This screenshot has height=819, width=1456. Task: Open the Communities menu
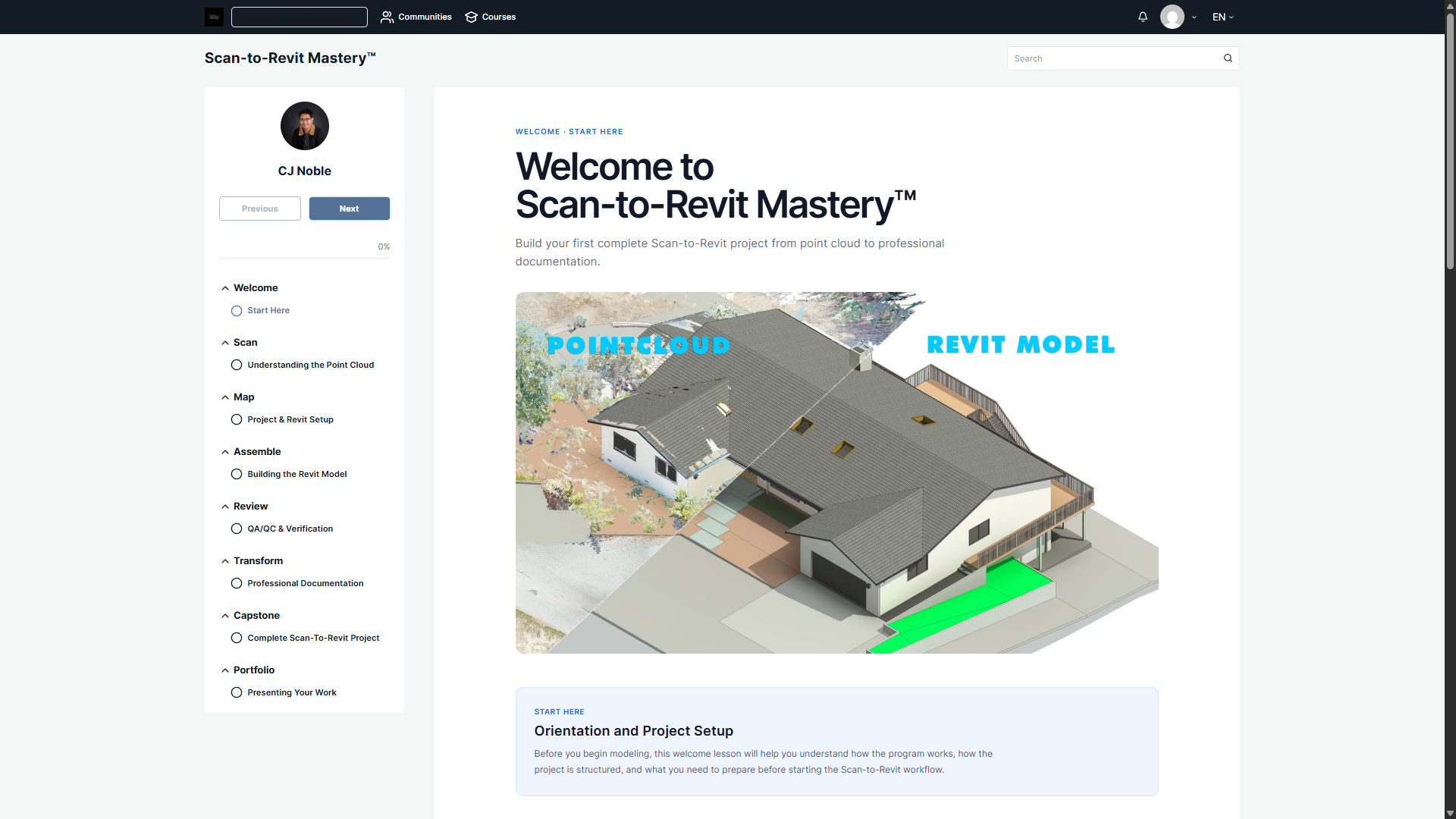coord(416,17)
